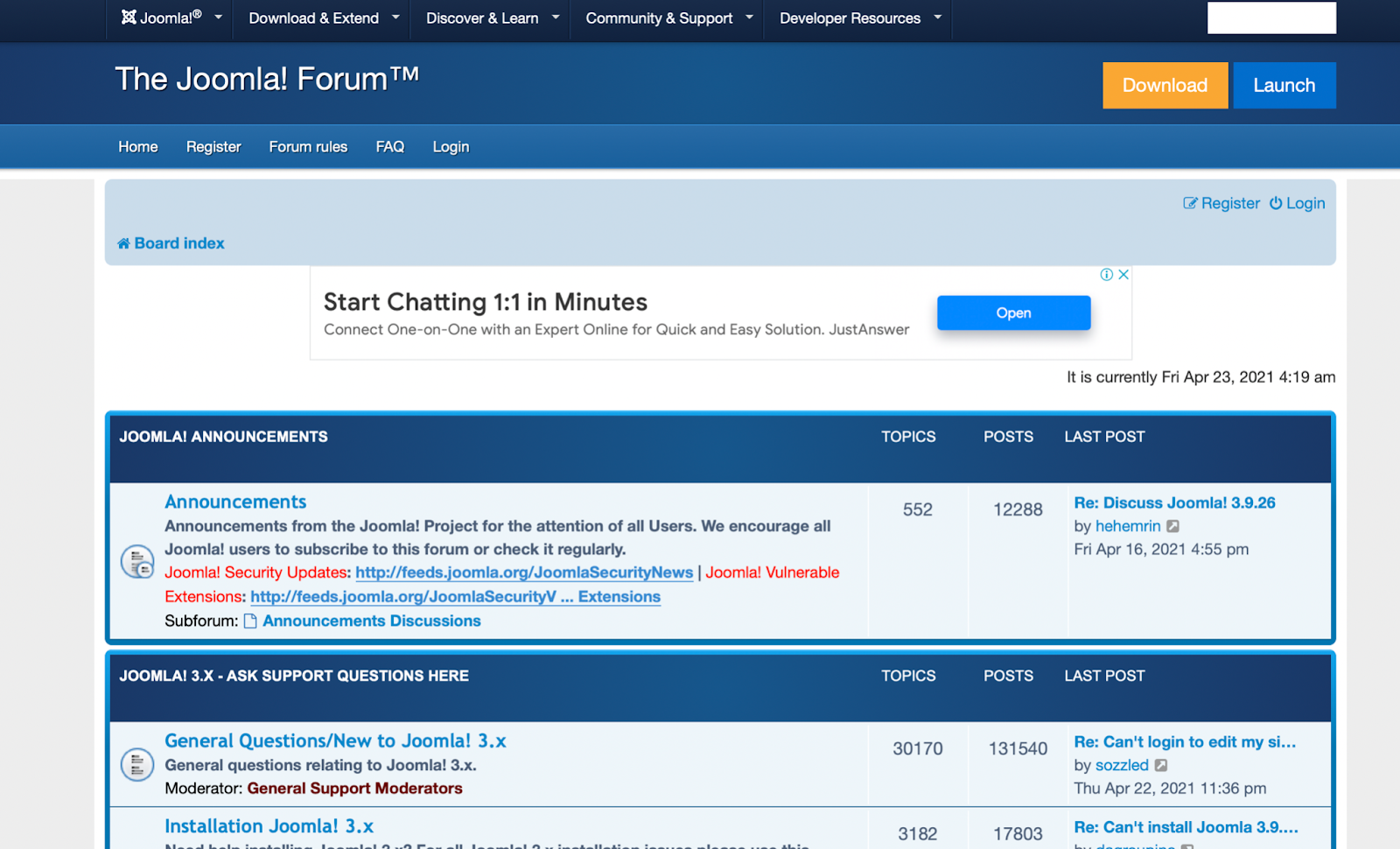Click the Start Chatting 1:1 in Minutes ad headline
The image size is (1400, 849).
pyautogui.click(x=486, y=302)
